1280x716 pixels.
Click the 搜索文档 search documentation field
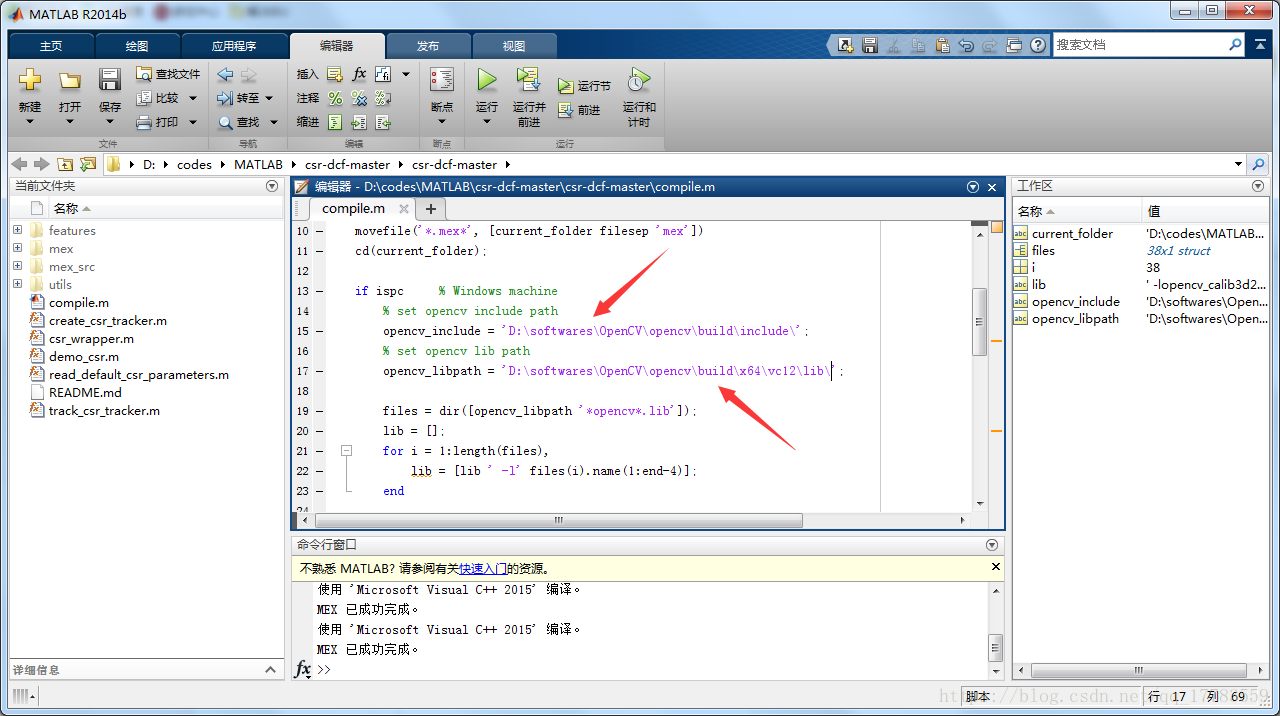[1139, 45]
